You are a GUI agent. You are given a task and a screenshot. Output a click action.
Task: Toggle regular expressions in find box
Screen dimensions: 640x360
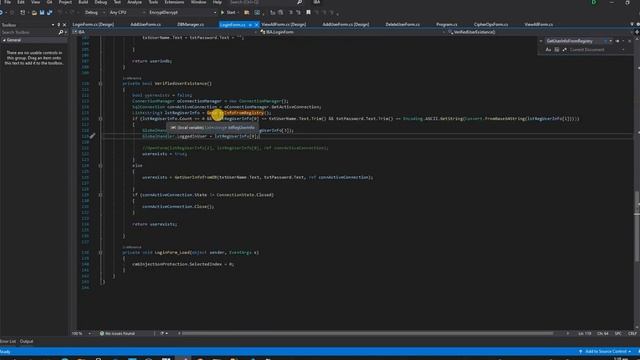[564, 50]
